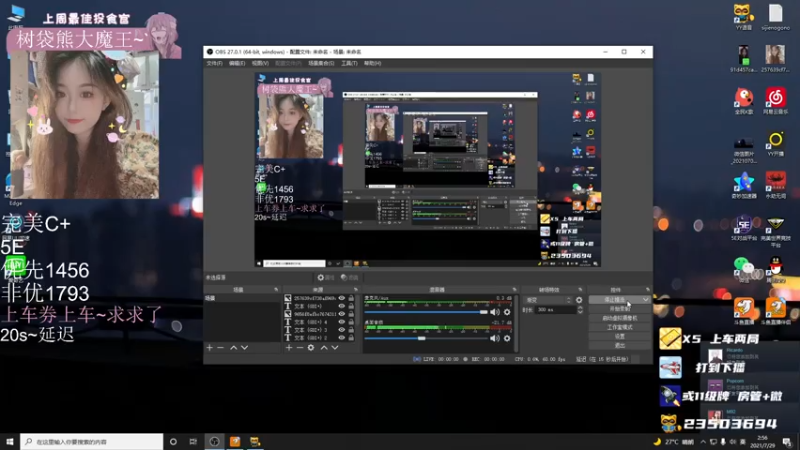Mute the 桌面音频 channel speaker icon
Image resolution: width=800 pixels, height=450 pixels.
tap(494, 338)
